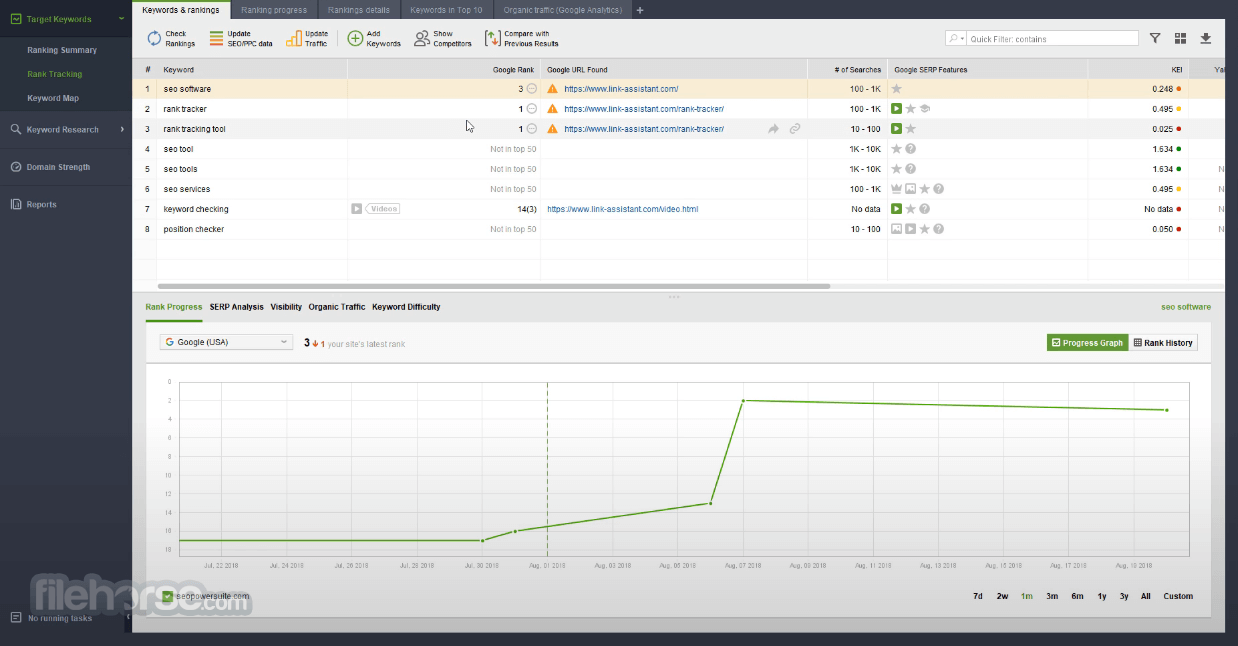Open the Quick Filter search options dropdown
The height and width of the screenshot is (646, 1238).
(956, 38)
